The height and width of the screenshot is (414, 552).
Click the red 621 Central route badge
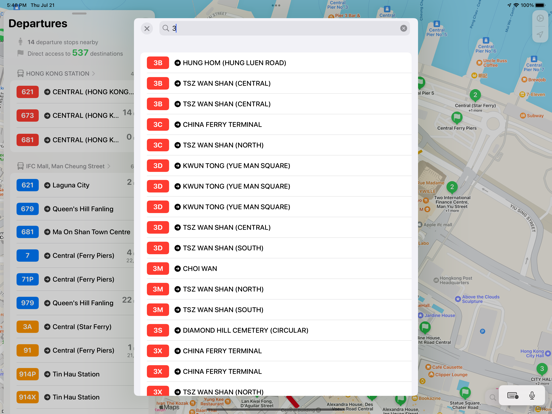(x=27, y=92)
